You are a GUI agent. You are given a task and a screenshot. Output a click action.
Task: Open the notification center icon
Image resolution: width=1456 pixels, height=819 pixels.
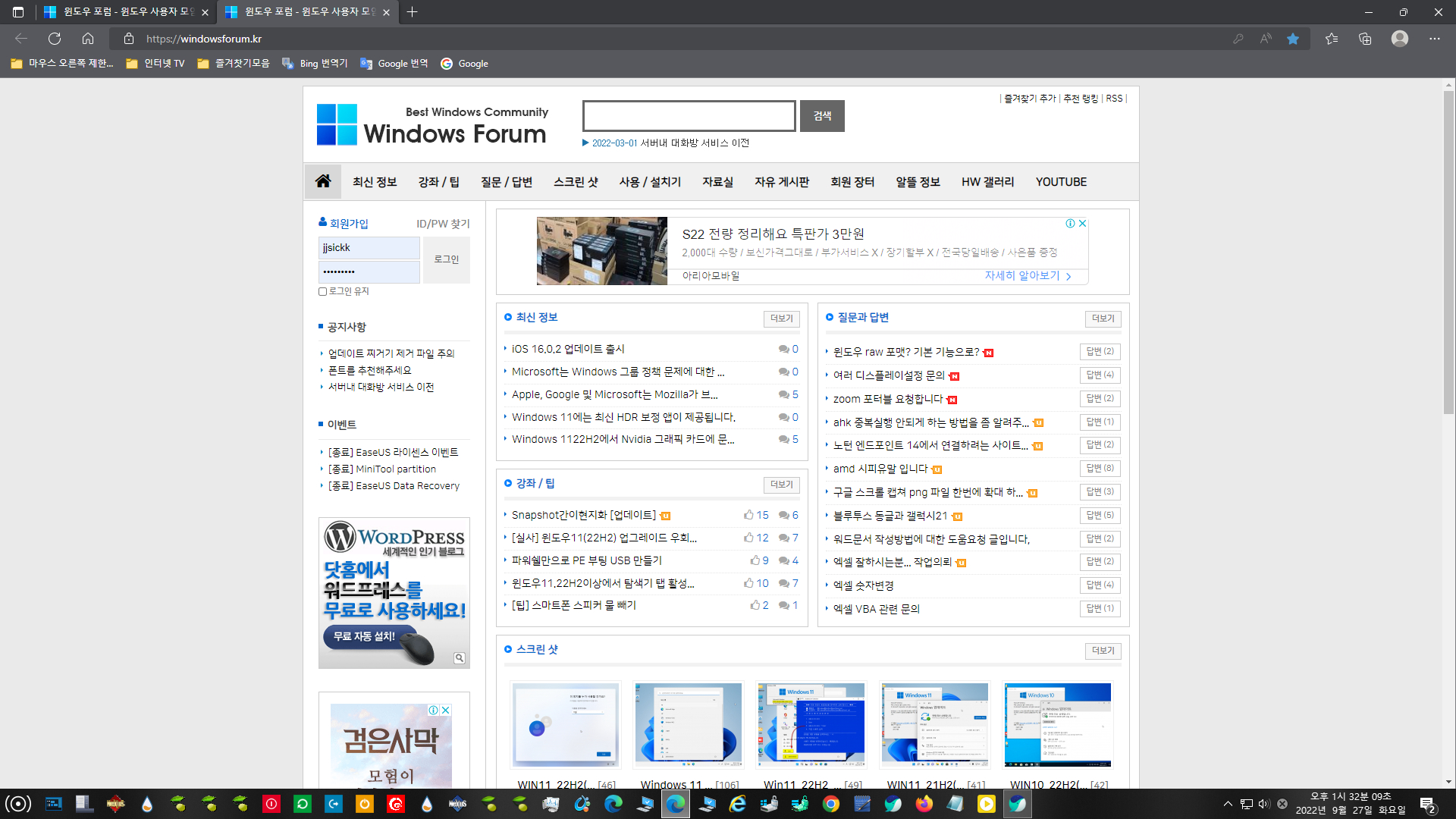(1428, 804)
